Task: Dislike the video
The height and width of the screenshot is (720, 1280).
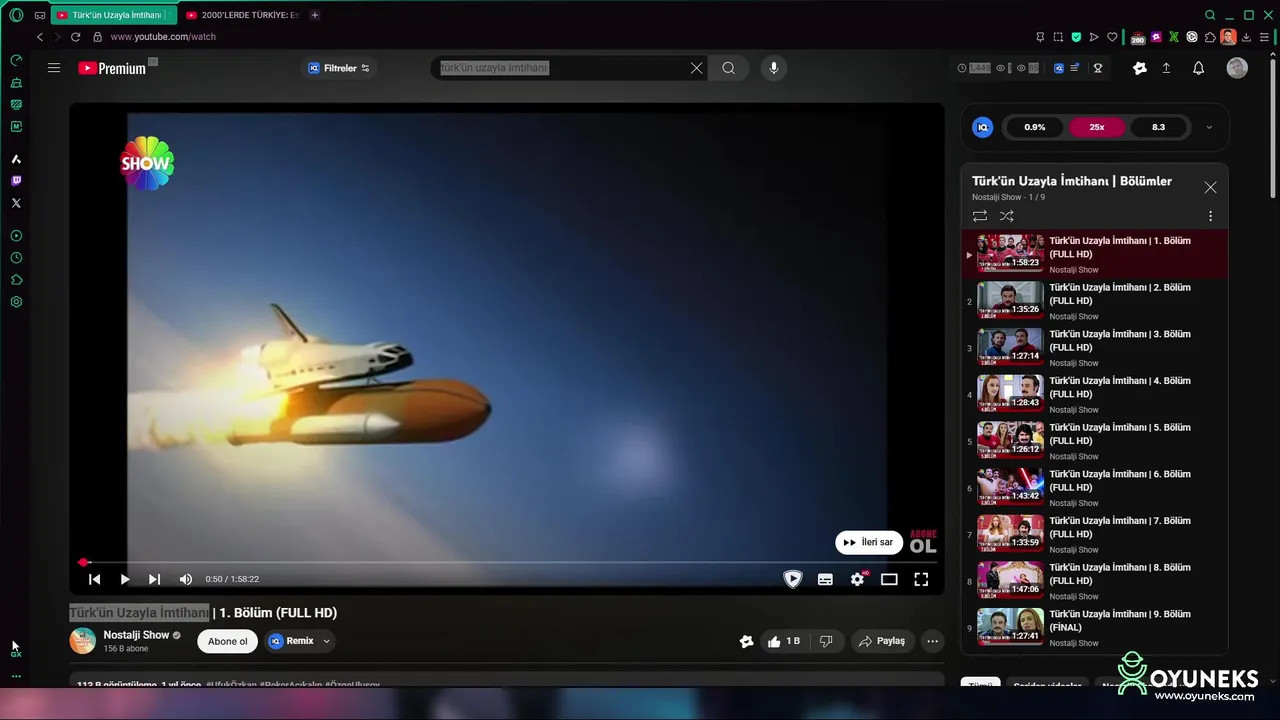Action: (x=826, y=641)
